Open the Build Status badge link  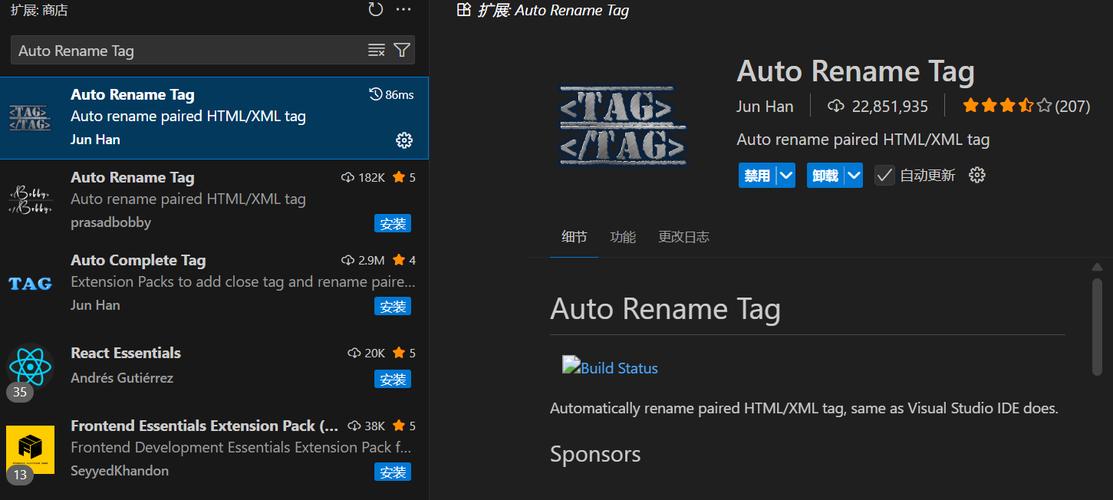610,367
